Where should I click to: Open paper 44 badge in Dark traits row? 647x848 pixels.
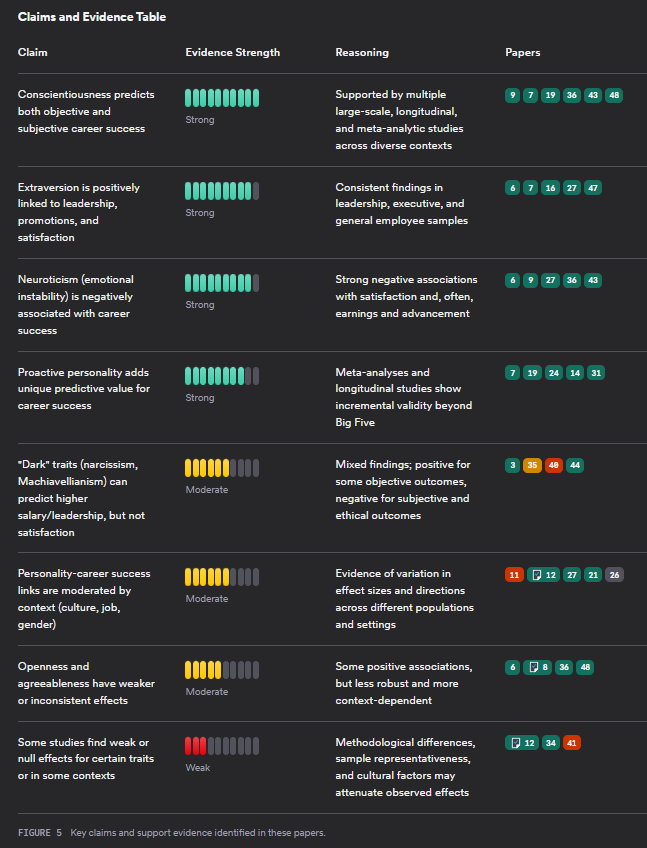coord(575,465)
